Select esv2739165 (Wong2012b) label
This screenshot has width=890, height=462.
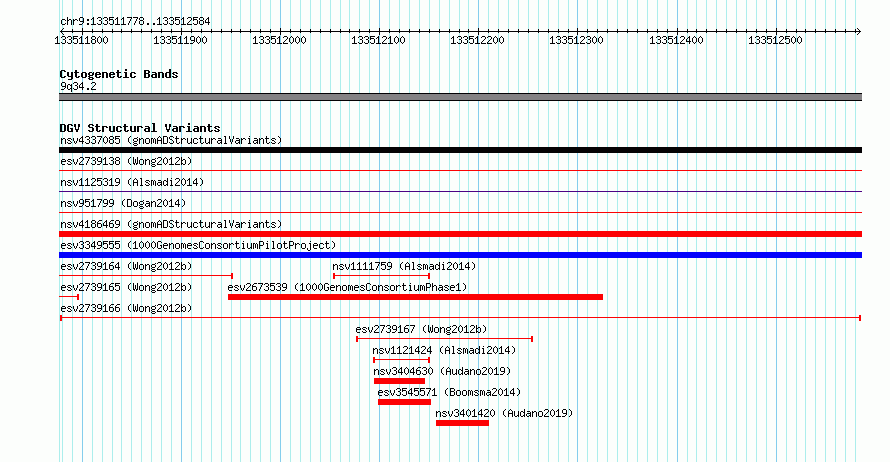pyautogui.click(x=126, y=287)
